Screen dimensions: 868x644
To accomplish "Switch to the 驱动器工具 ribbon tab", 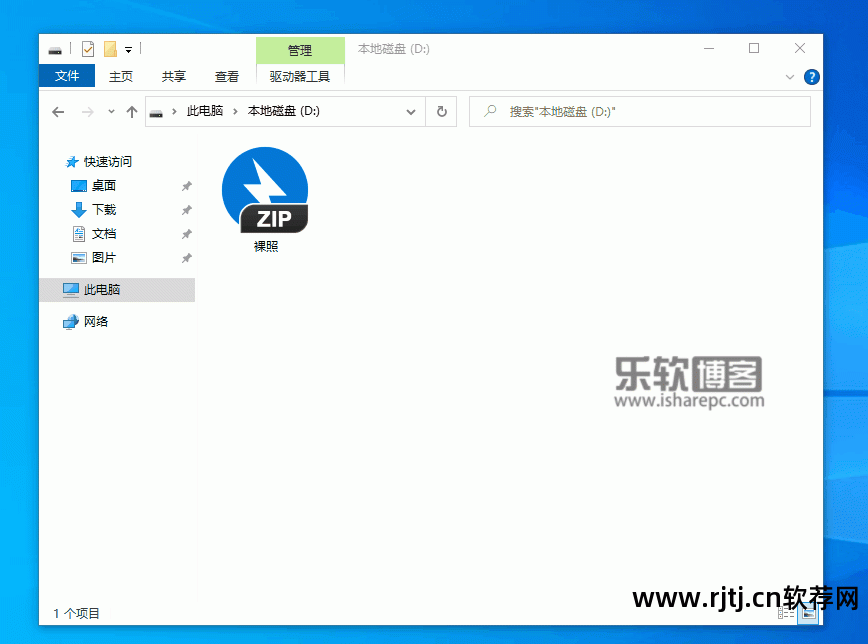I will tap(300, 75).
